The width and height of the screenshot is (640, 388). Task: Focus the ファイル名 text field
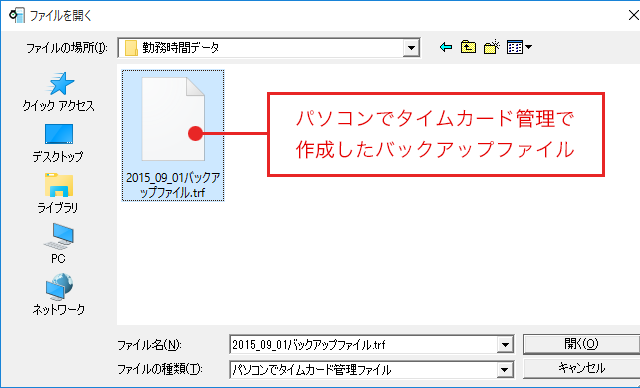click(x=364, y=345)
